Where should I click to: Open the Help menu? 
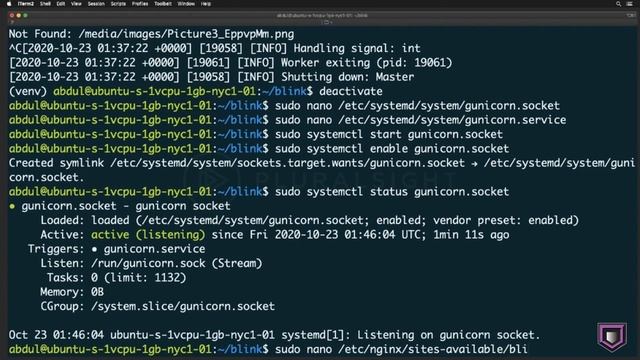tap(206, 4)
